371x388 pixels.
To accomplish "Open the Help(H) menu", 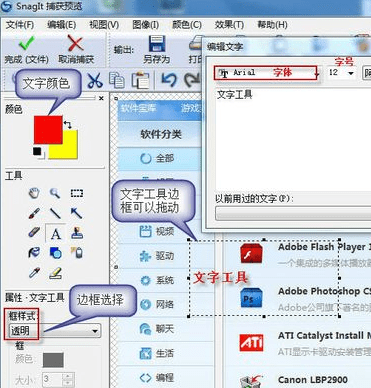I will point(272,24).
